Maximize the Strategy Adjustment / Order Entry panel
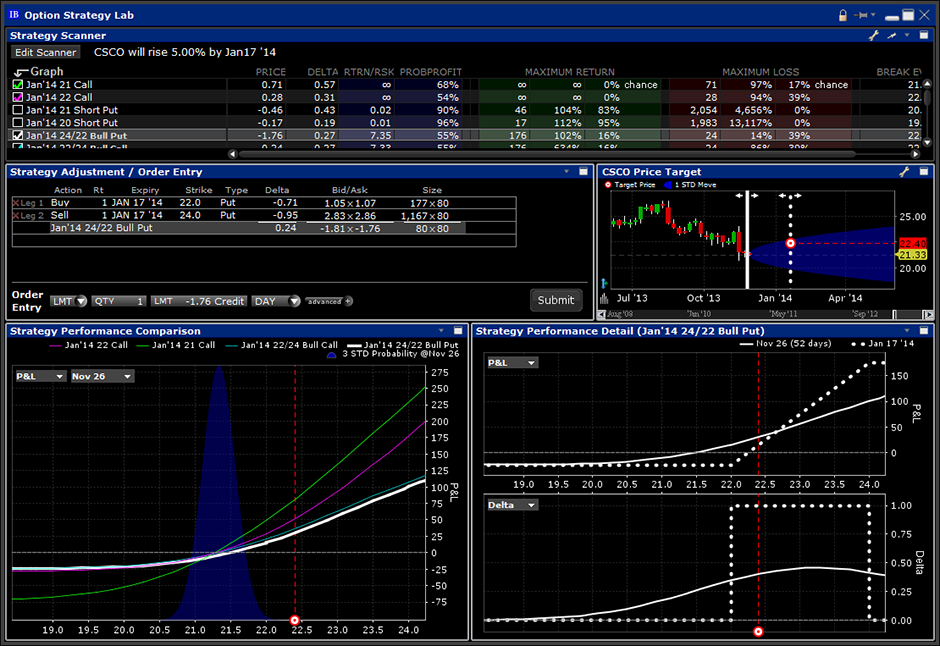Screen dimensions: 940x646 click(583, 171)
